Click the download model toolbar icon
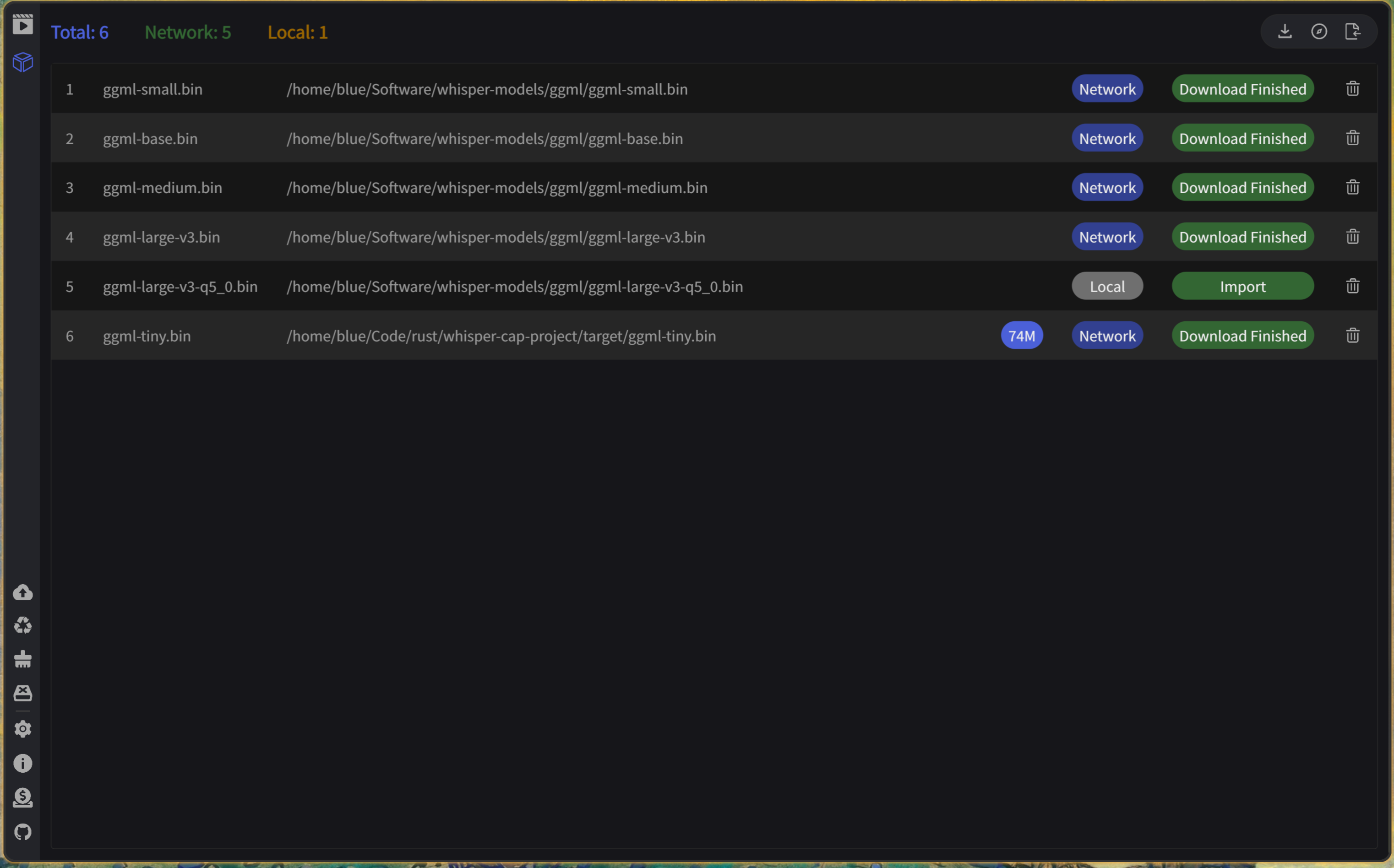Image resolution: width=1394 pixels, height=868 pixels. (1285, 32)
